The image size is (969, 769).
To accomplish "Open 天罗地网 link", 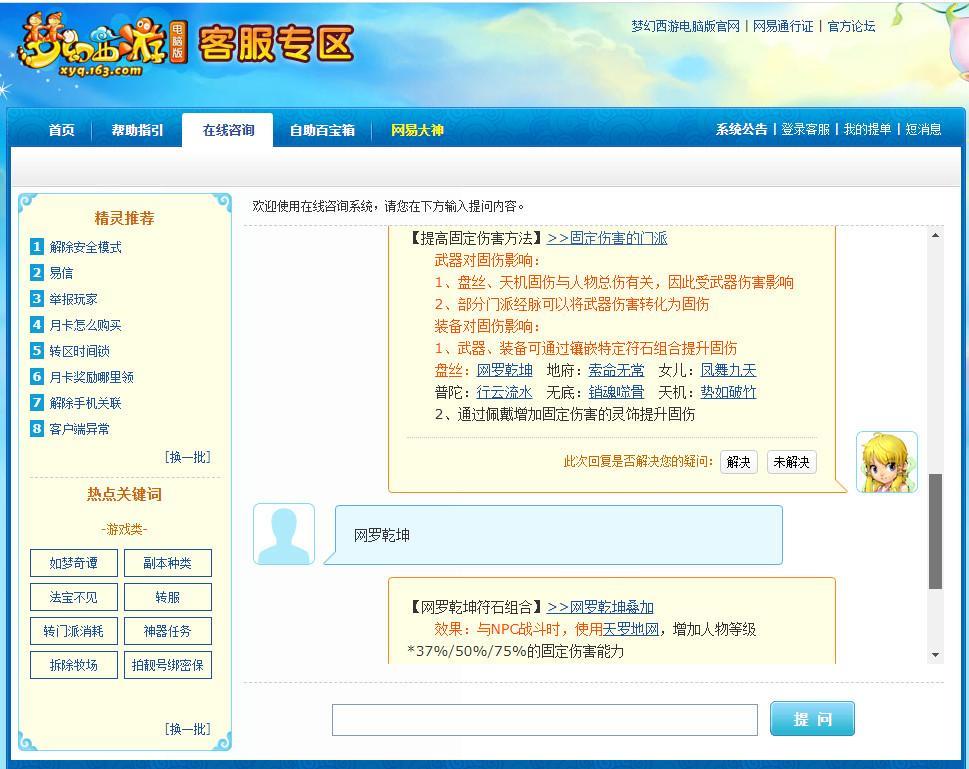I will (631, 629).
